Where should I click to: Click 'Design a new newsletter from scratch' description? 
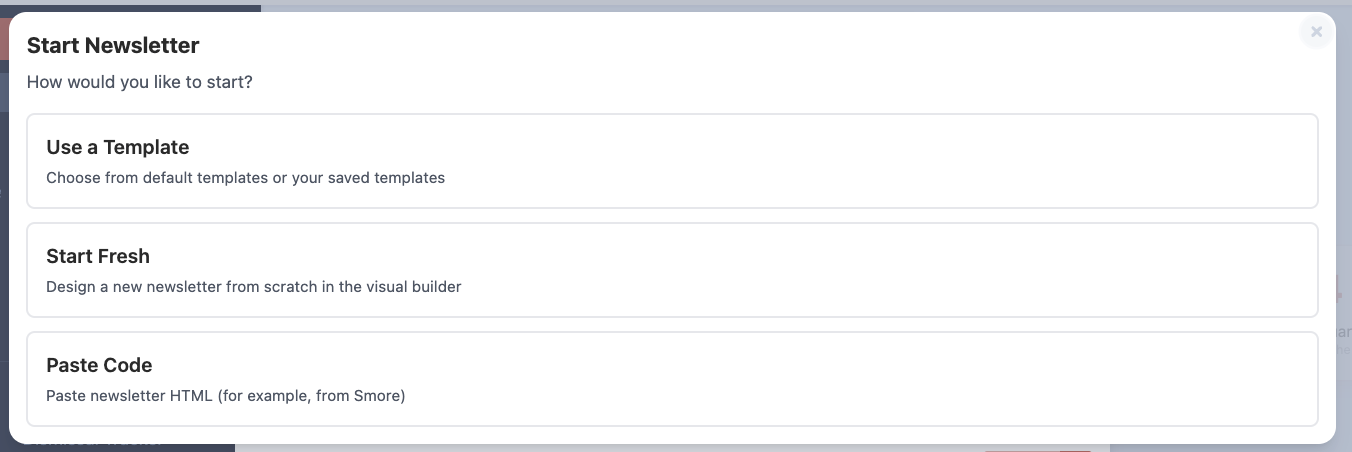pyautogui.click(x=180, y=287)
